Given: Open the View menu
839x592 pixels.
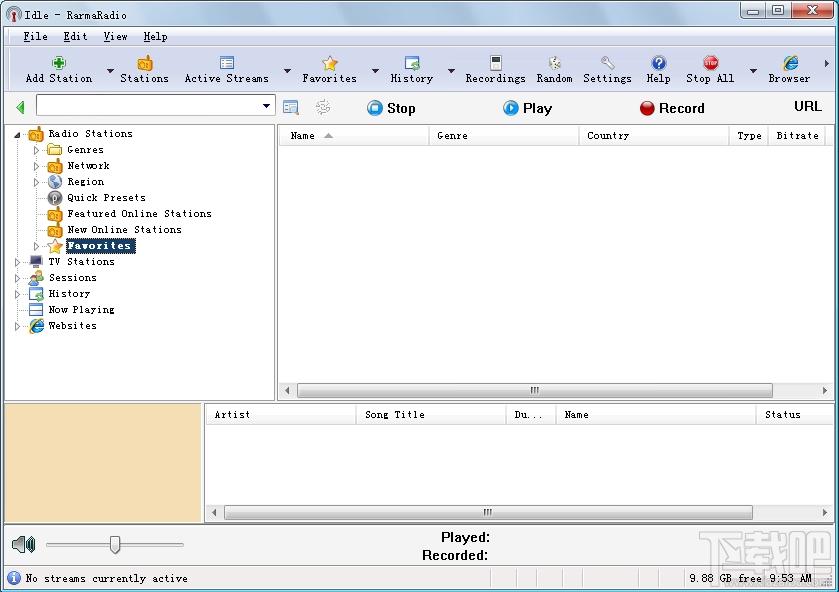Looking at the screenshot, I should tap(115, 36).
